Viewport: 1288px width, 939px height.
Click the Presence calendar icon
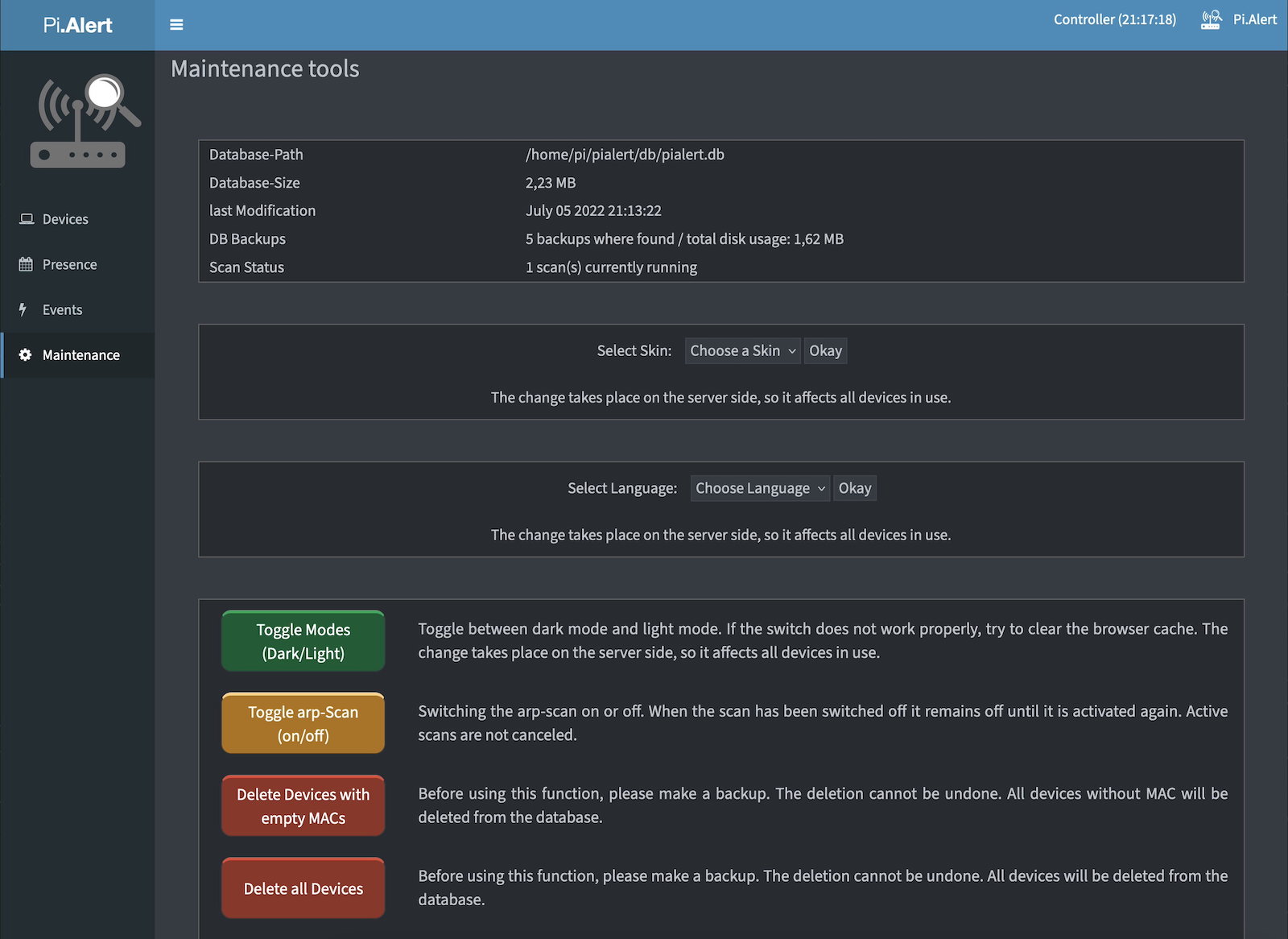pyautogui.click(x=26, y=264)
